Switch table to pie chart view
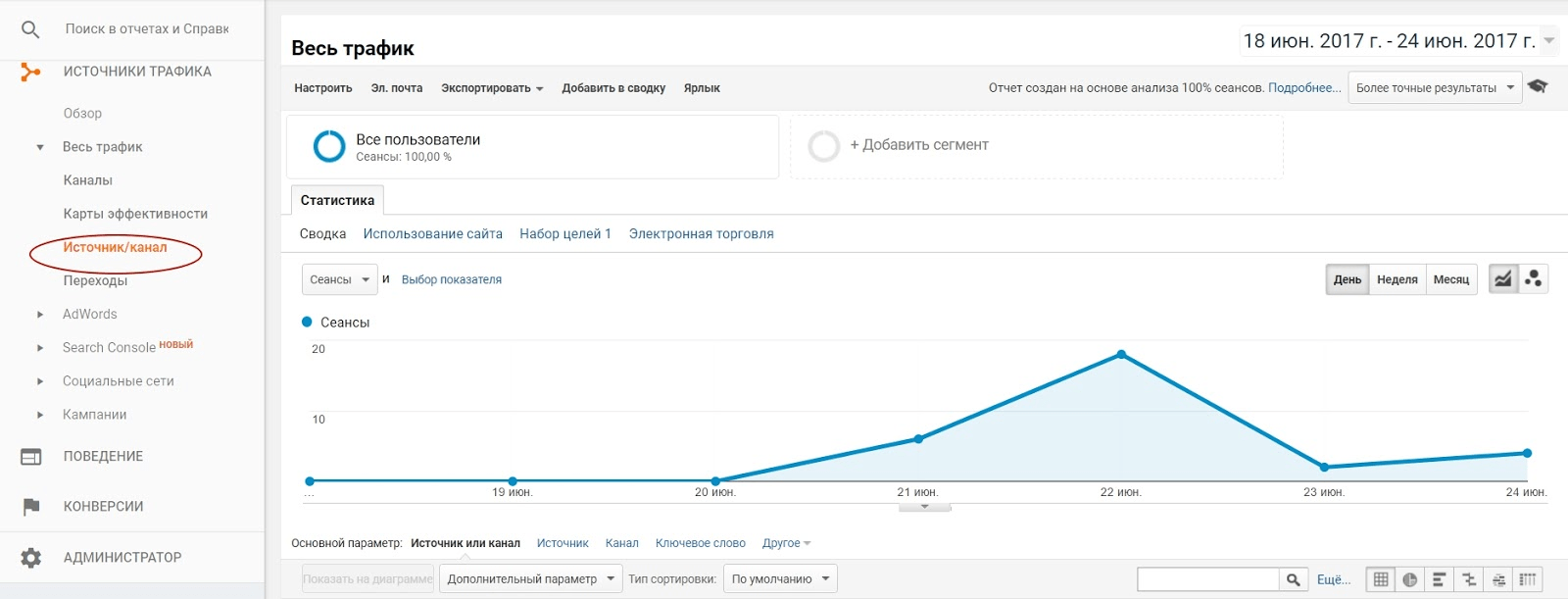Viewport: 1568px width, 599px height. (x=1409, y=579)
